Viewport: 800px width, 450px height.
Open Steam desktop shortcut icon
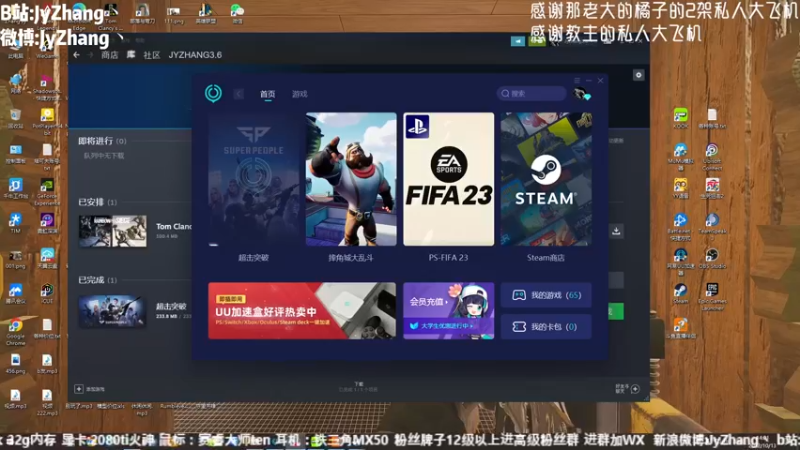click(x=681, y=293)
